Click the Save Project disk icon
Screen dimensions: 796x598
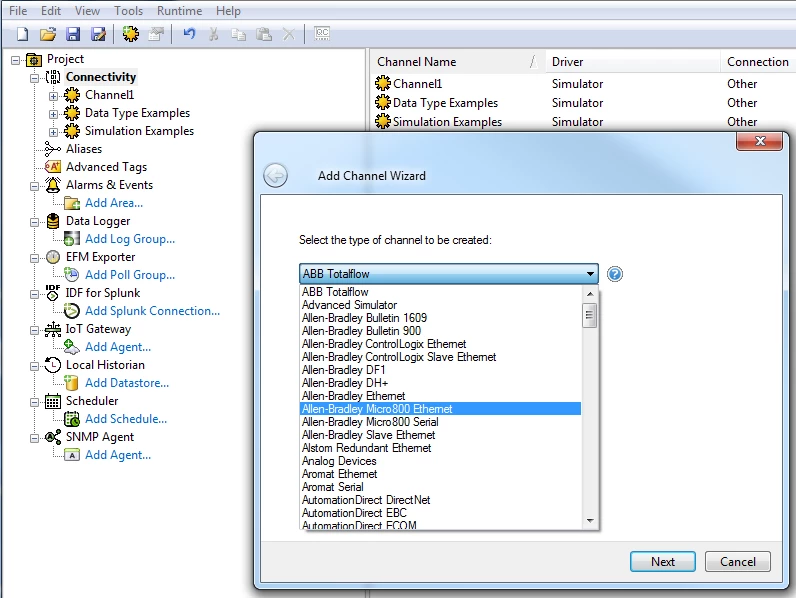(73, 34)
